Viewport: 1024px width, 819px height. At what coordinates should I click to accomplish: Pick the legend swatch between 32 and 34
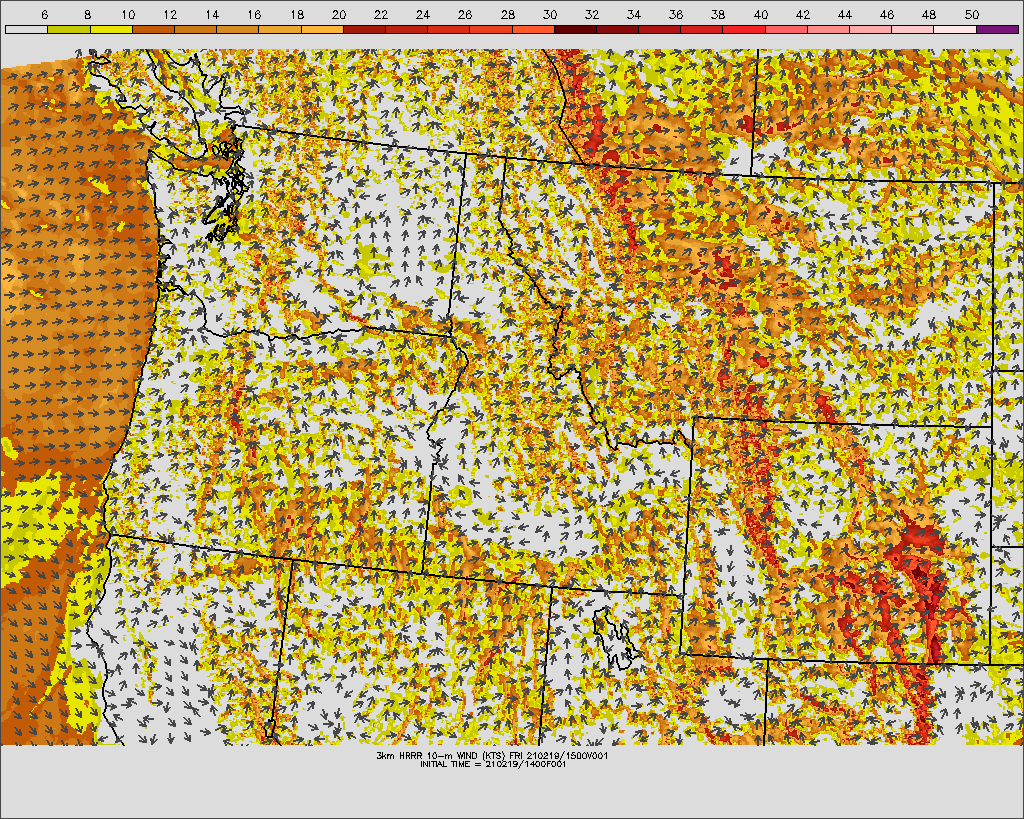[618, 29]
